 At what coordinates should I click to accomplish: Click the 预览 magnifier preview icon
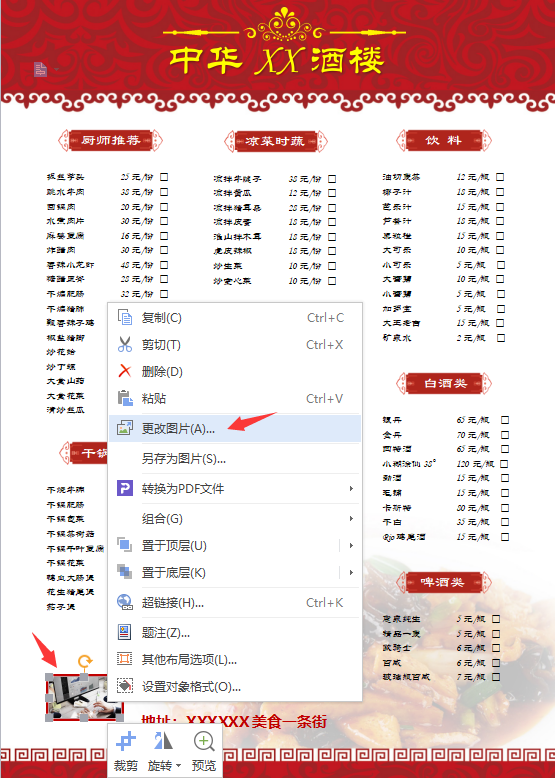(204, 742)
